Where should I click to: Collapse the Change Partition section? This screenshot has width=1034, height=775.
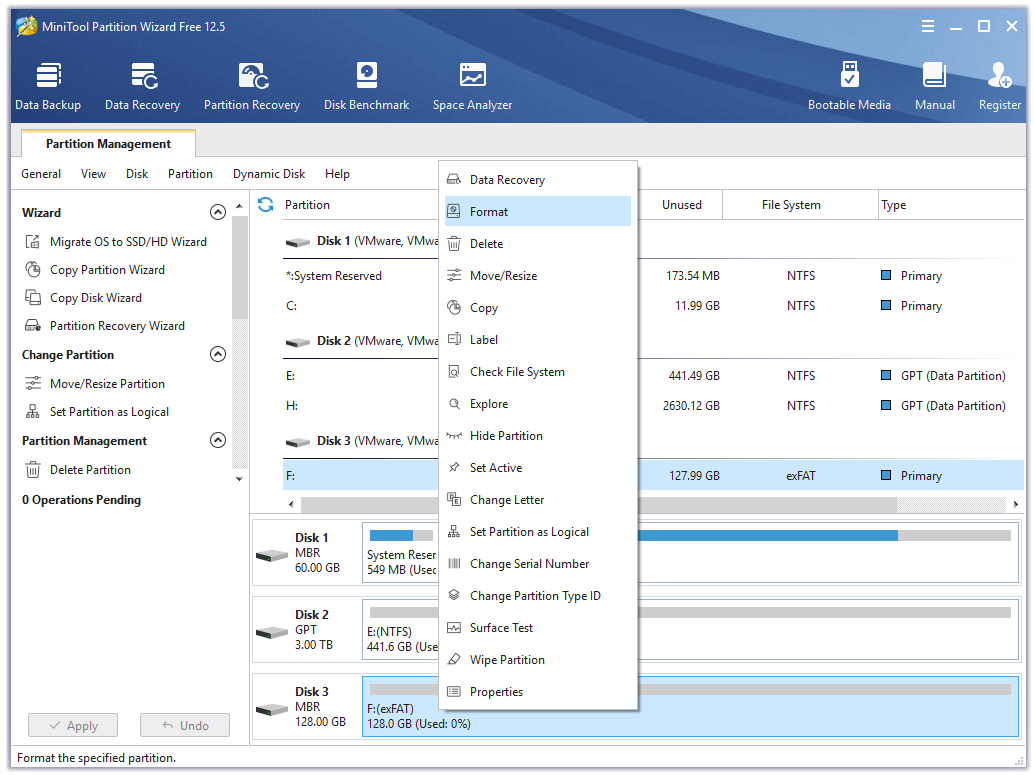click(x=218, y=354)
